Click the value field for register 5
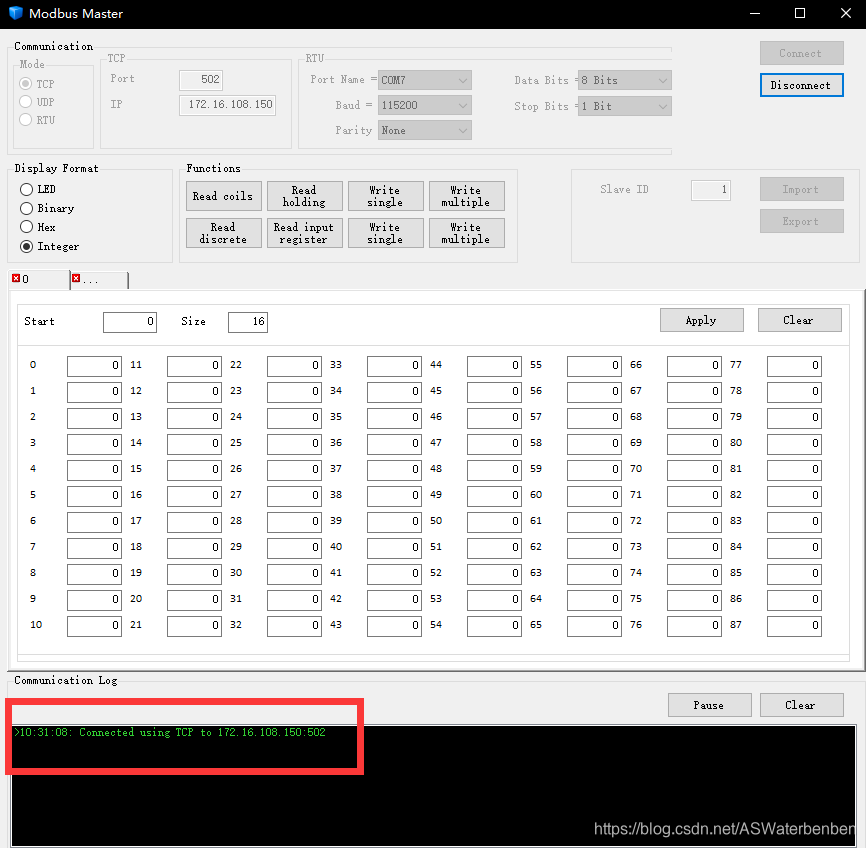Image resolution: width=866 pixels, height=848 pixels. click(x=94, y=496)
